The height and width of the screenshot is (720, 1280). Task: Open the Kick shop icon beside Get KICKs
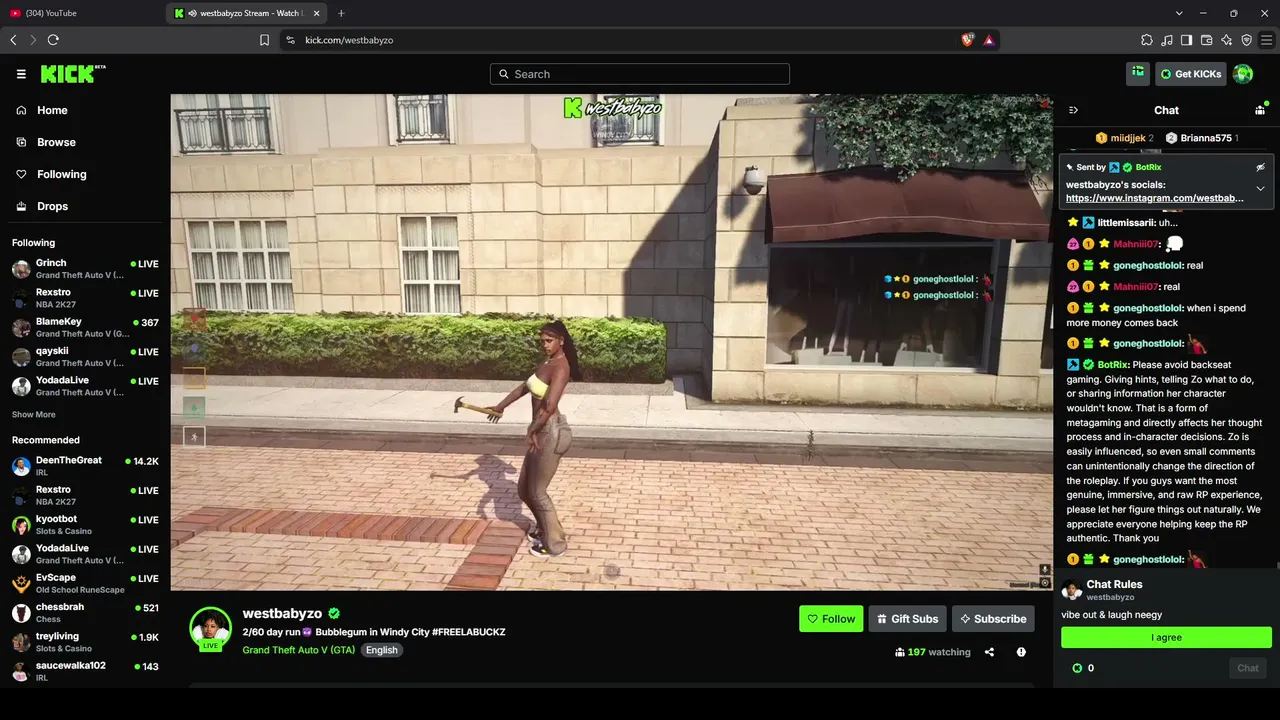coord(1137,73)
